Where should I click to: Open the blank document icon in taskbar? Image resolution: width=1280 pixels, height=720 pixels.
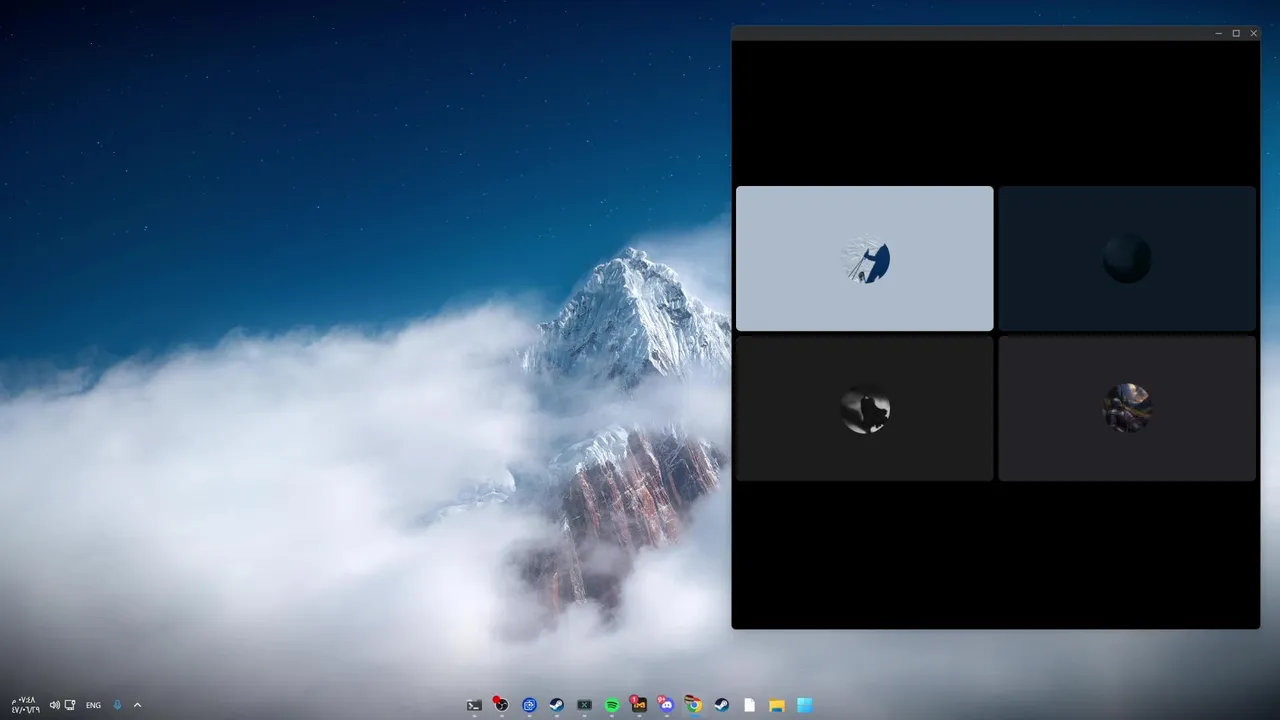coord(749,705)
